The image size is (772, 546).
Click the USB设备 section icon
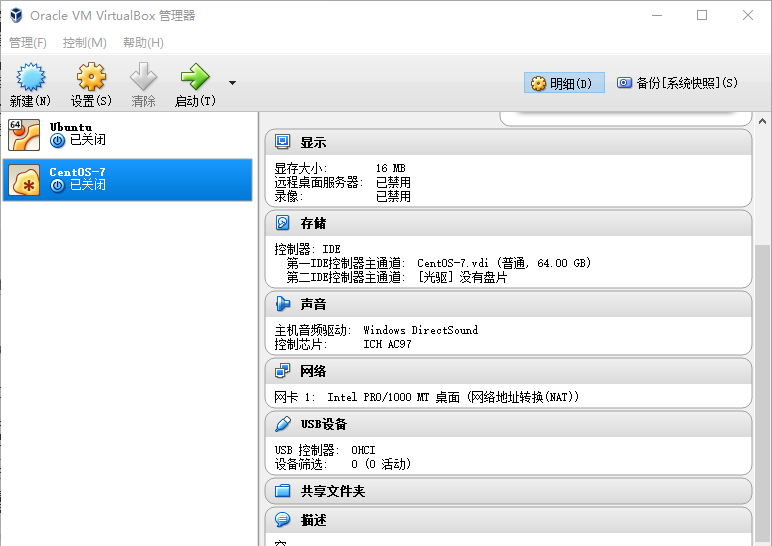[x=283, y=424]
